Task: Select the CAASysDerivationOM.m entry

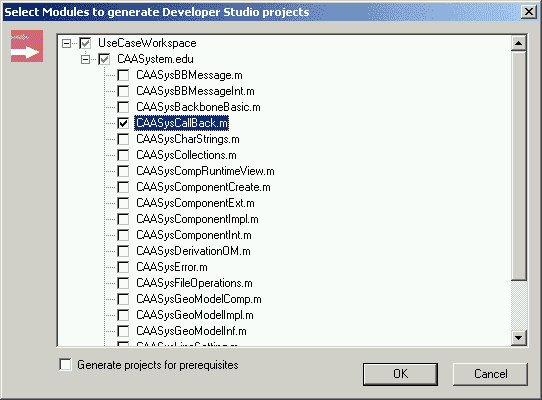Action: [x=193, y=251]
